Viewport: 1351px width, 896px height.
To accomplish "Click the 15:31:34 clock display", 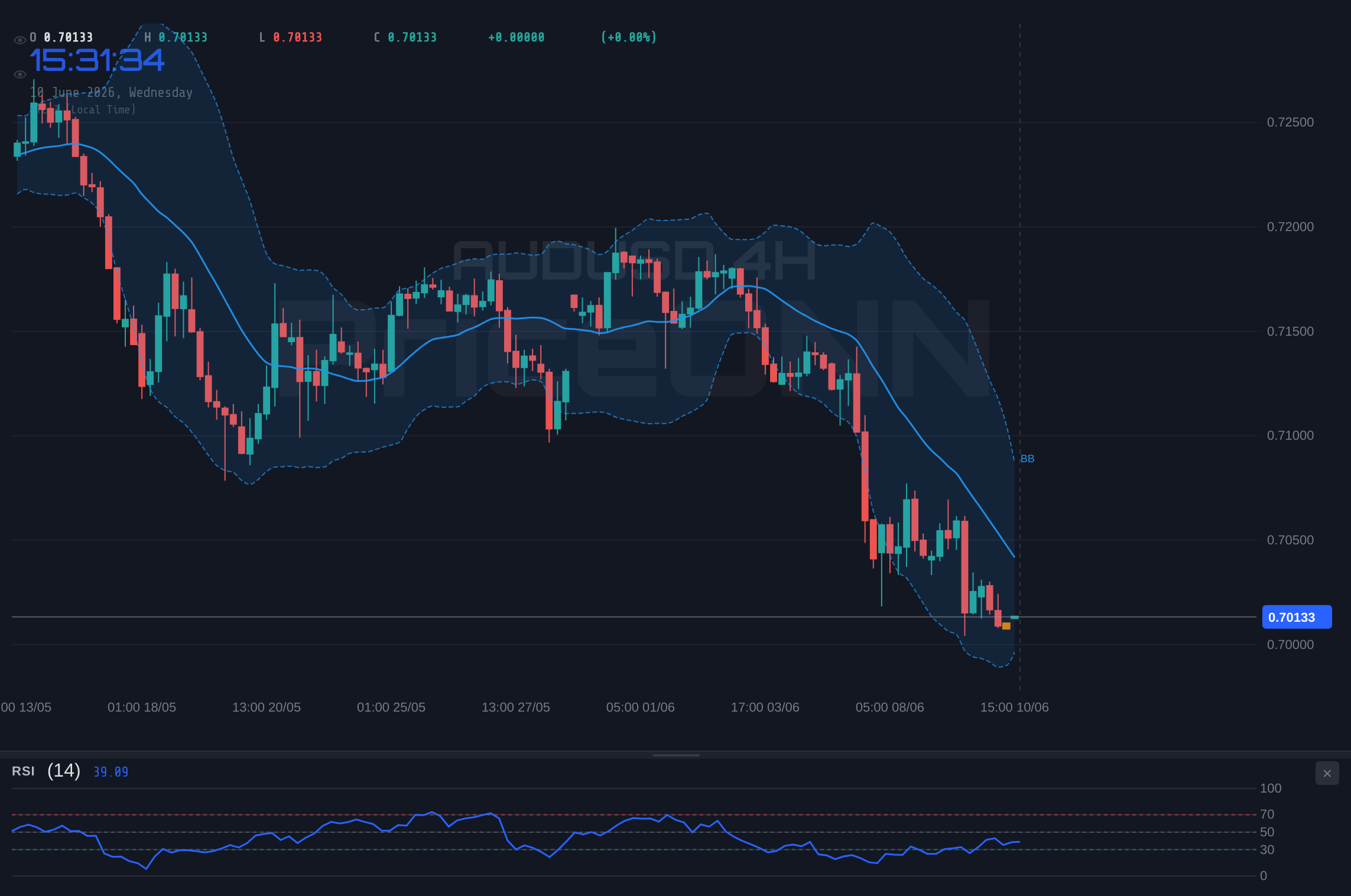I will (97, 60).
